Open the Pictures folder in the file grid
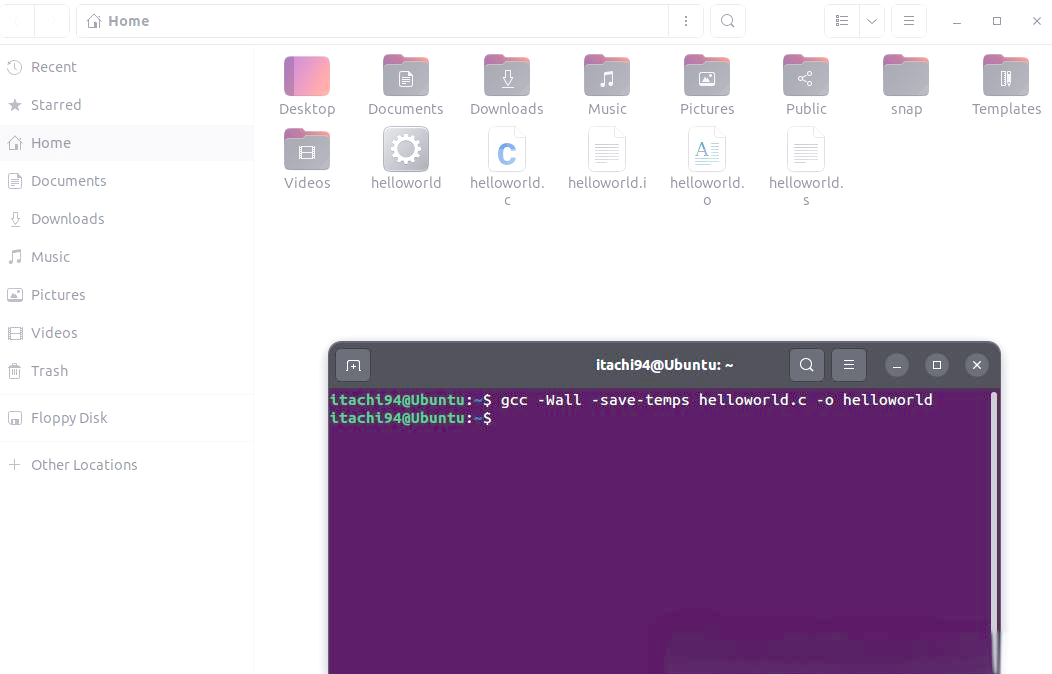This screenshot has width=1052, height=674. (x=706, y=76)
